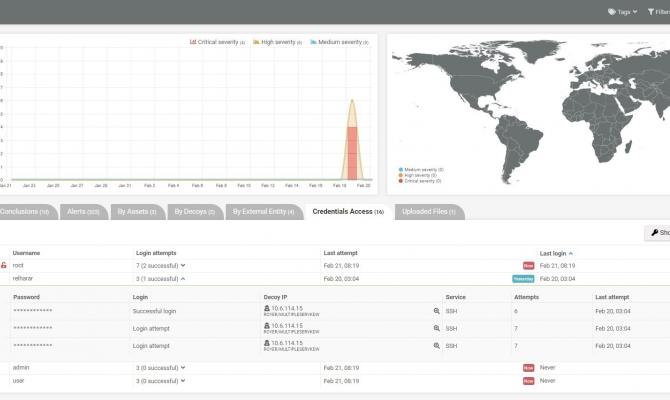Click SSH service in Successful login row
Image resolution: width=670 pixels, height=400 pixels.
(x=451, y=311)
